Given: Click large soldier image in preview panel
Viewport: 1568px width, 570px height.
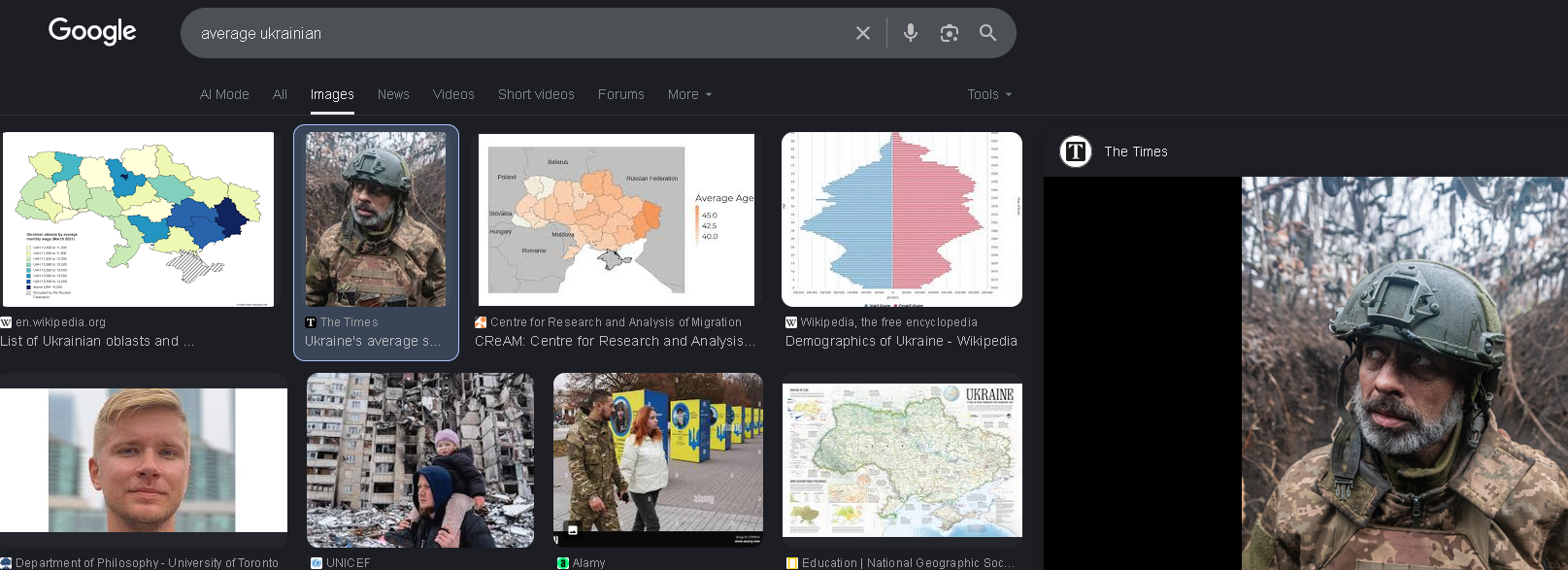Looking at the screenshot, I should tap(1405, 373).
